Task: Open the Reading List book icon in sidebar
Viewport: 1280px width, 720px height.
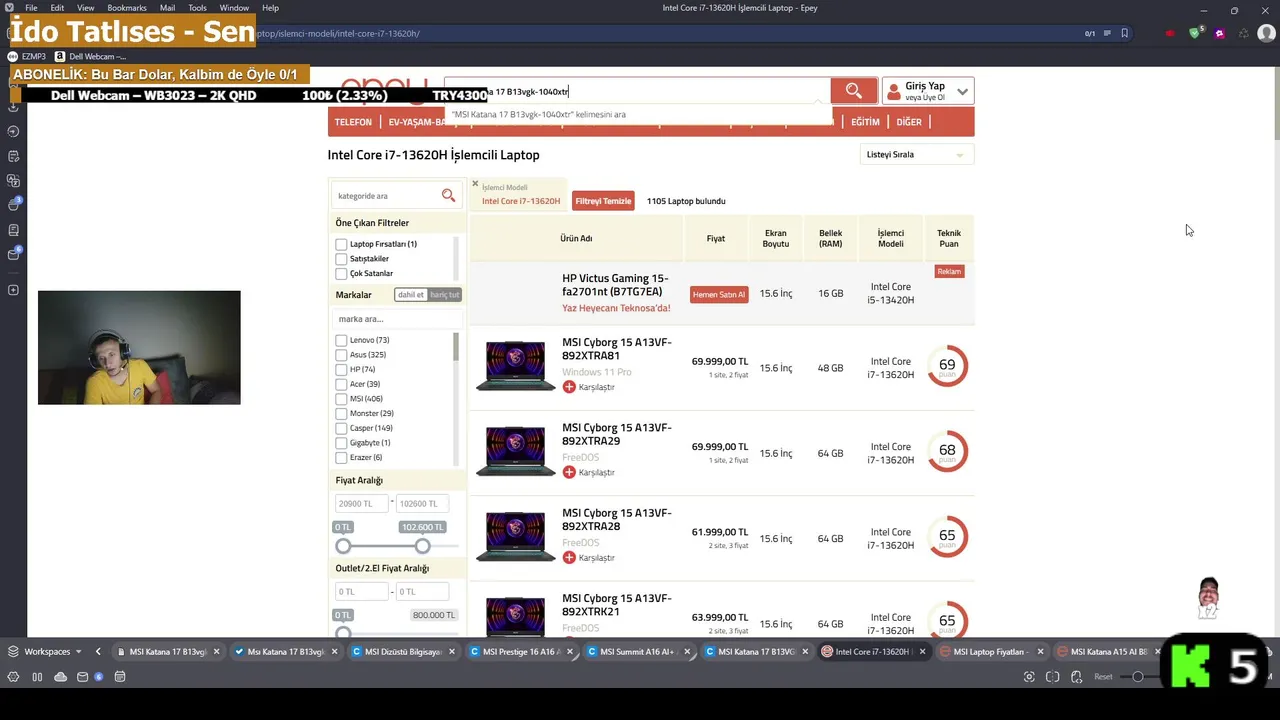Action: coord(13,230)
